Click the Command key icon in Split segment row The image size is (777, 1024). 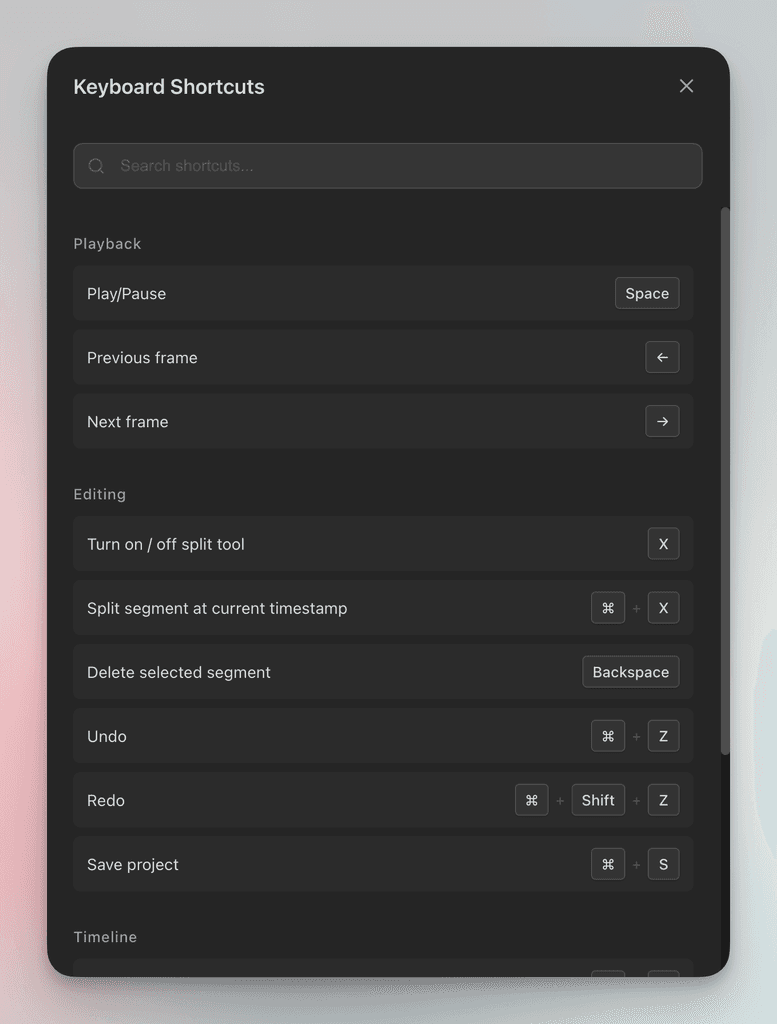(x=608, y=608)
